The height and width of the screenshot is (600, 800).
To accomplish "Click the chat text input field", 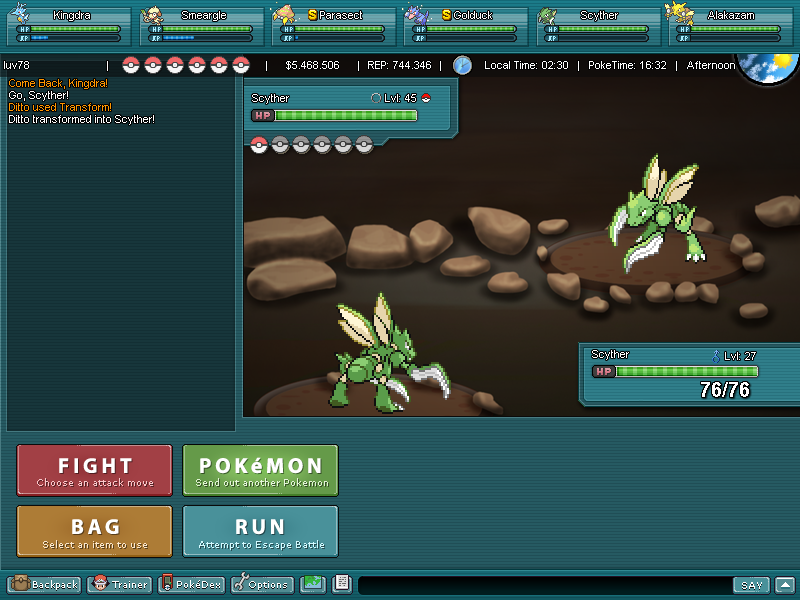I will 545,585.
